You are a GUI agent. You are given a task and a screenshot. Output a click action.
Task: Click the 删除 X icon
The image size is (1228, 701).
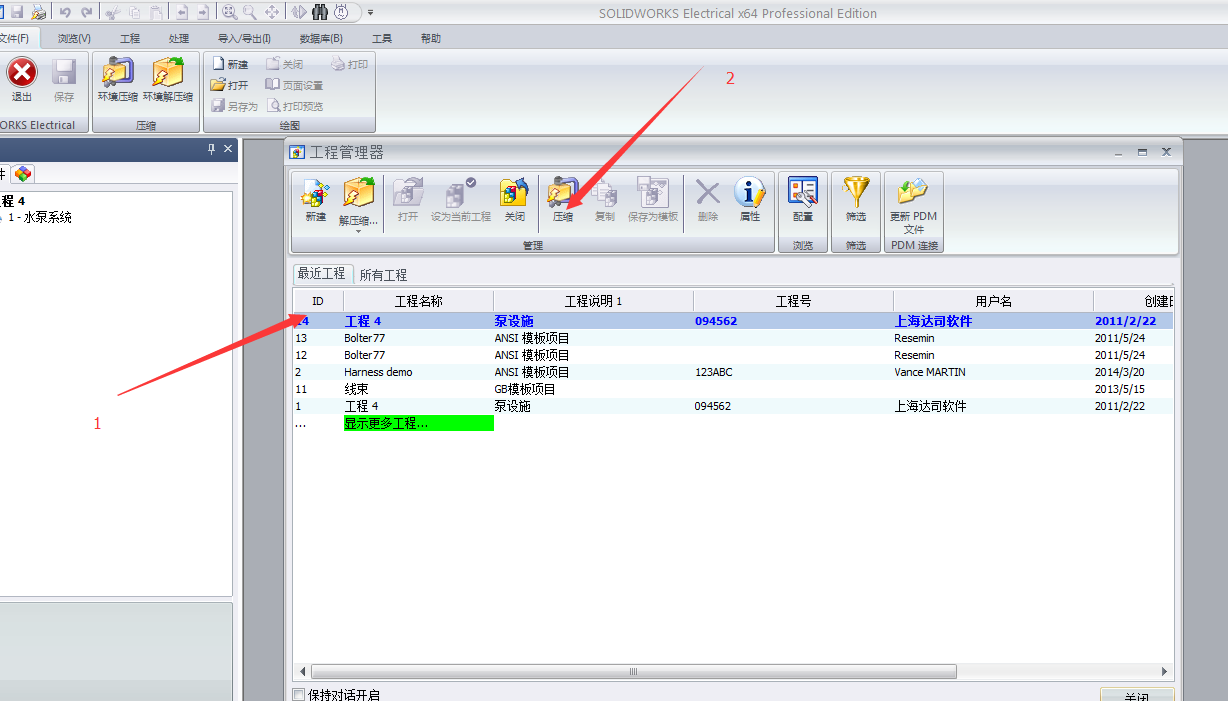[x=708, y=192]
